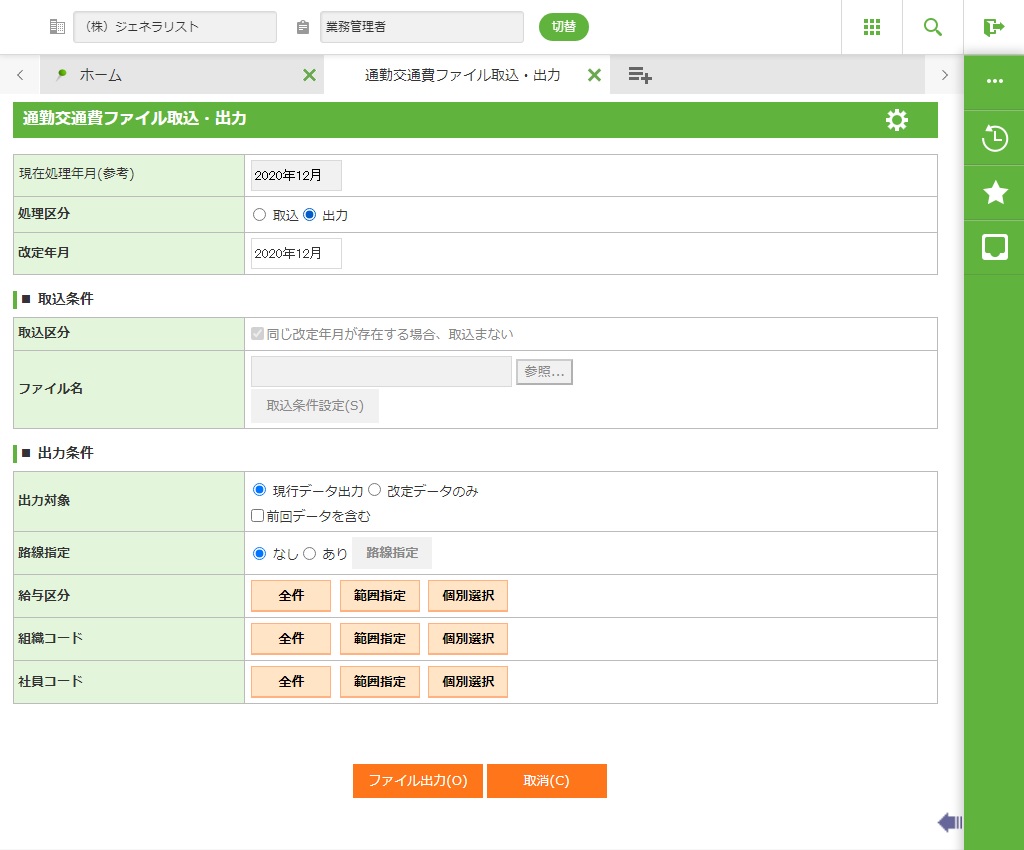1024x850 pixels.
Task: Select あり for 路線指定
Action: click(310, 553)
